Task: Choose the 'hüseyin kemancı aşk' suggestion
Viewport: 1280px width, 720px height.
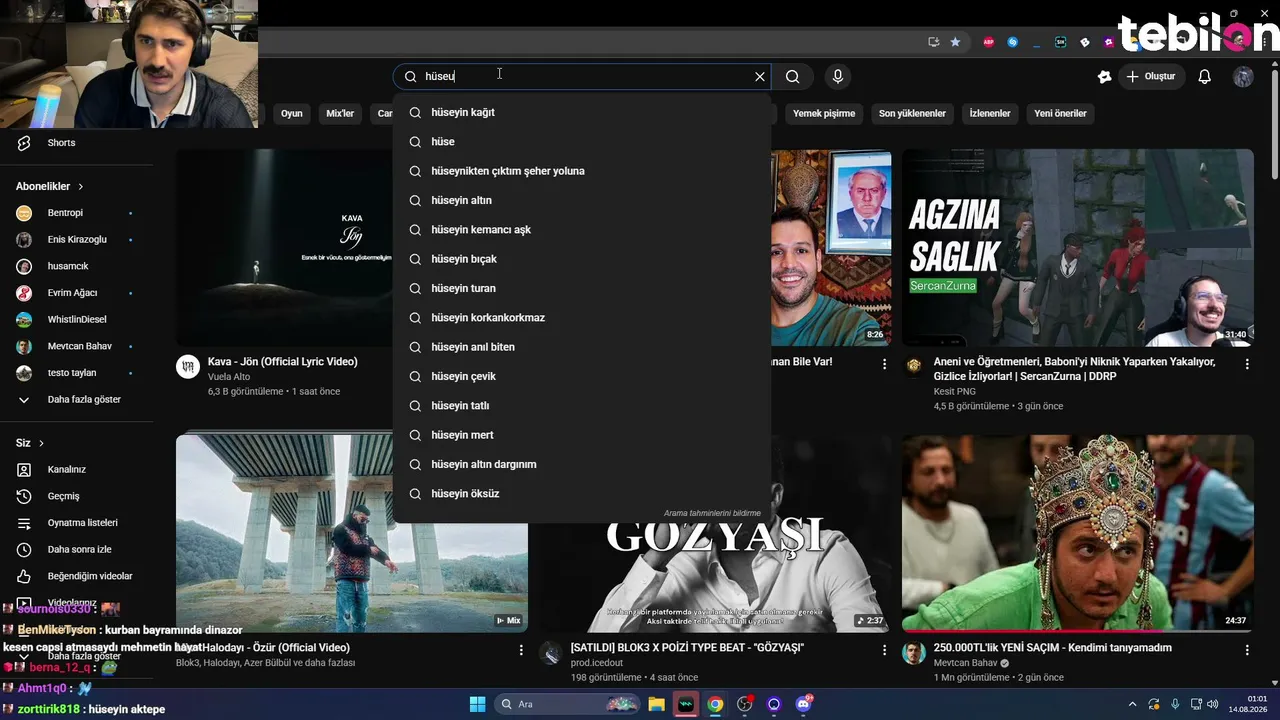Action: point(582,230)
